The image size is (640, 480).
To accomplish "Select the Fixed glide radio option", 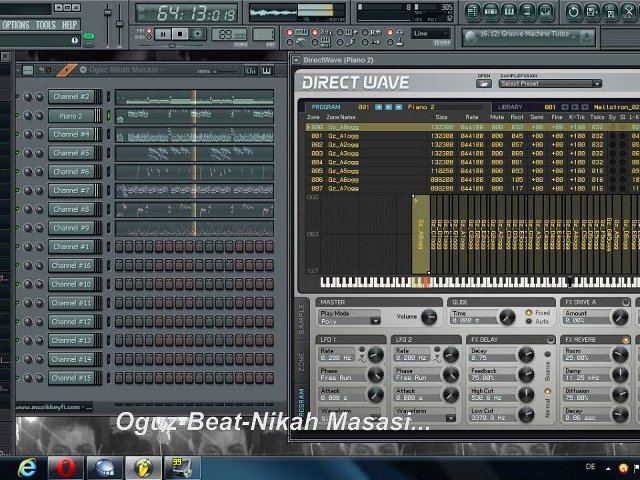I will (530, 313).
